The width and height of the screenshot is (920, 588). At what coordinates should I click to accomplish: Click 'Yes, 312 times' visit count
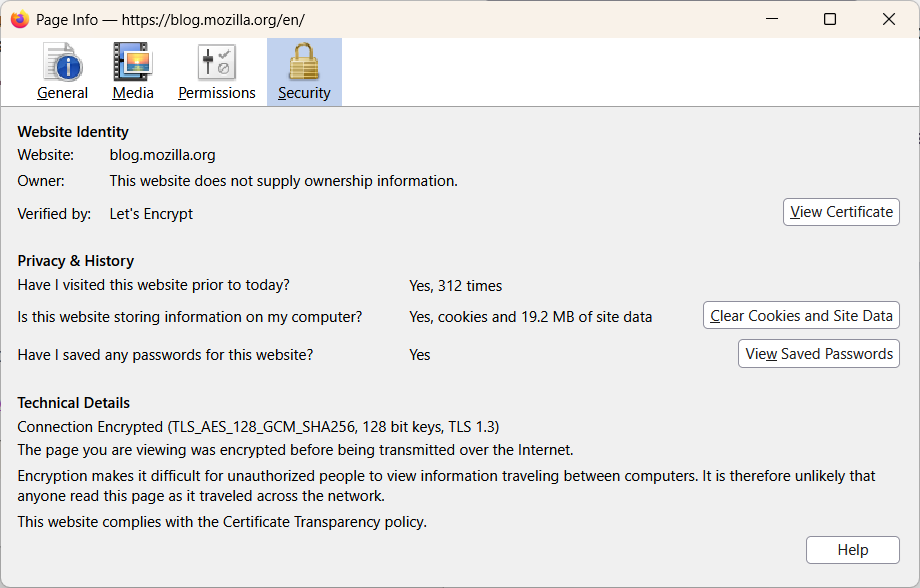(x=455, y=286)
